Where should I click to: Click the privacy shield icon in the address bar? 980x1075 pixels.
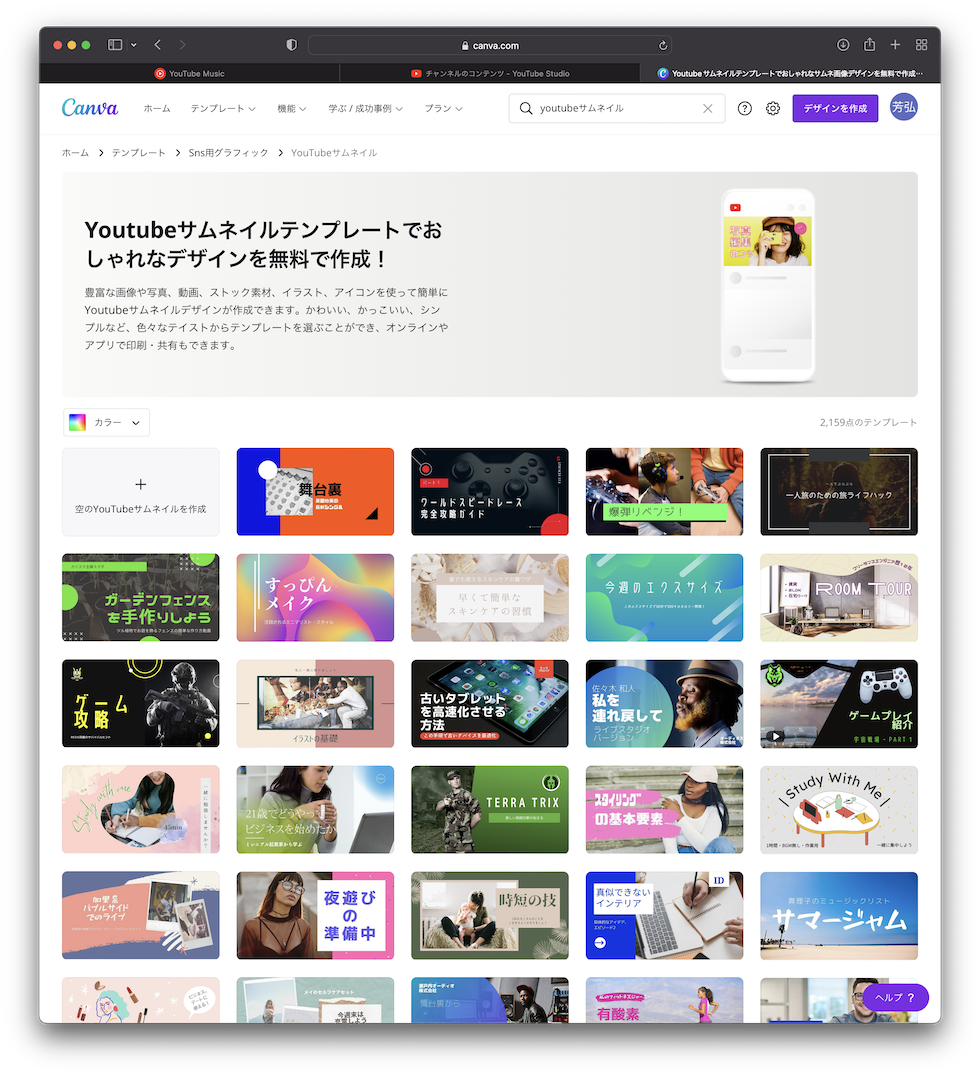(290, 44)
